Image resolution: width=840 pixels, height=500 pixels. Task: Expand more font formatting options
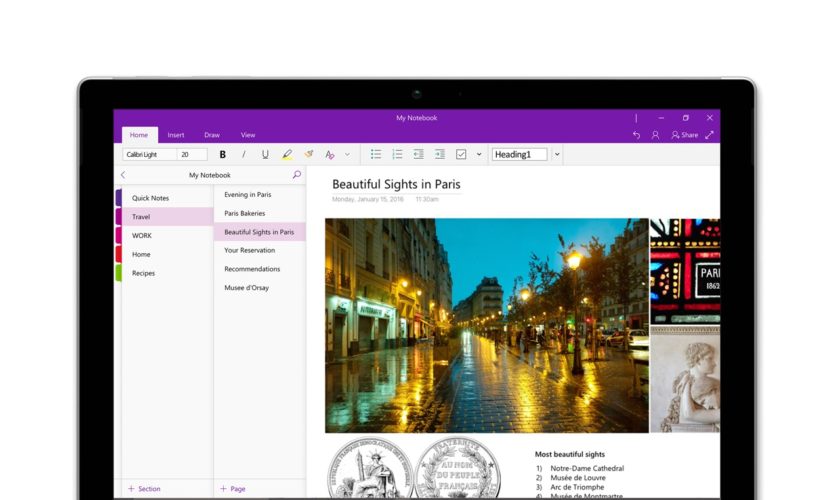pyautogui.click(x=347, y=155)
